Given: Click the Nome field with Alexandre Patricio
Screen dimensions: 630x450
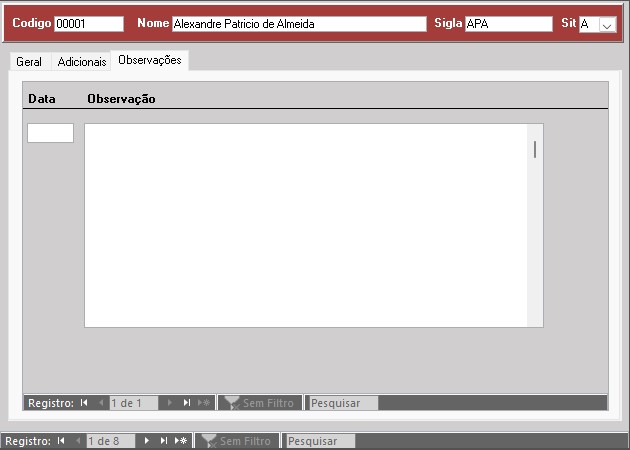Looking at the screenshot, I should 299,24.
